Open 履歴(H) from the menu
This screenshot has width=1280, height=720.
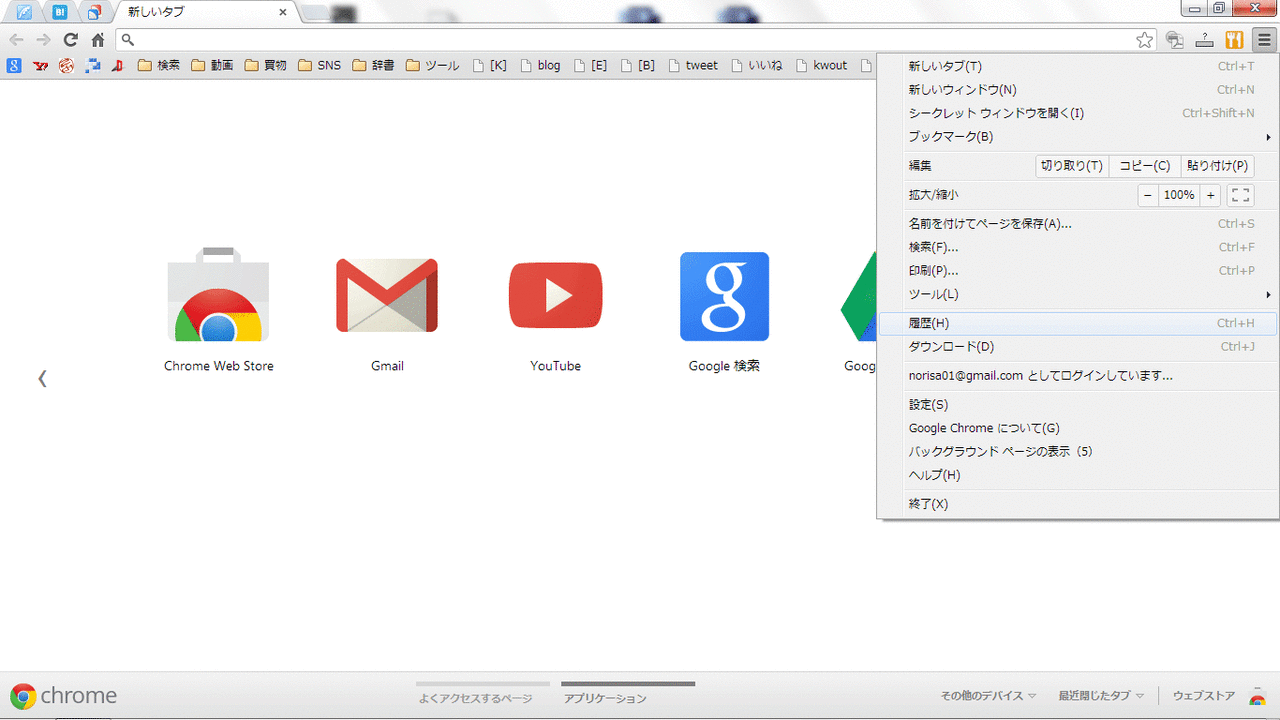pyautogui.click(x=1078, y=323)
